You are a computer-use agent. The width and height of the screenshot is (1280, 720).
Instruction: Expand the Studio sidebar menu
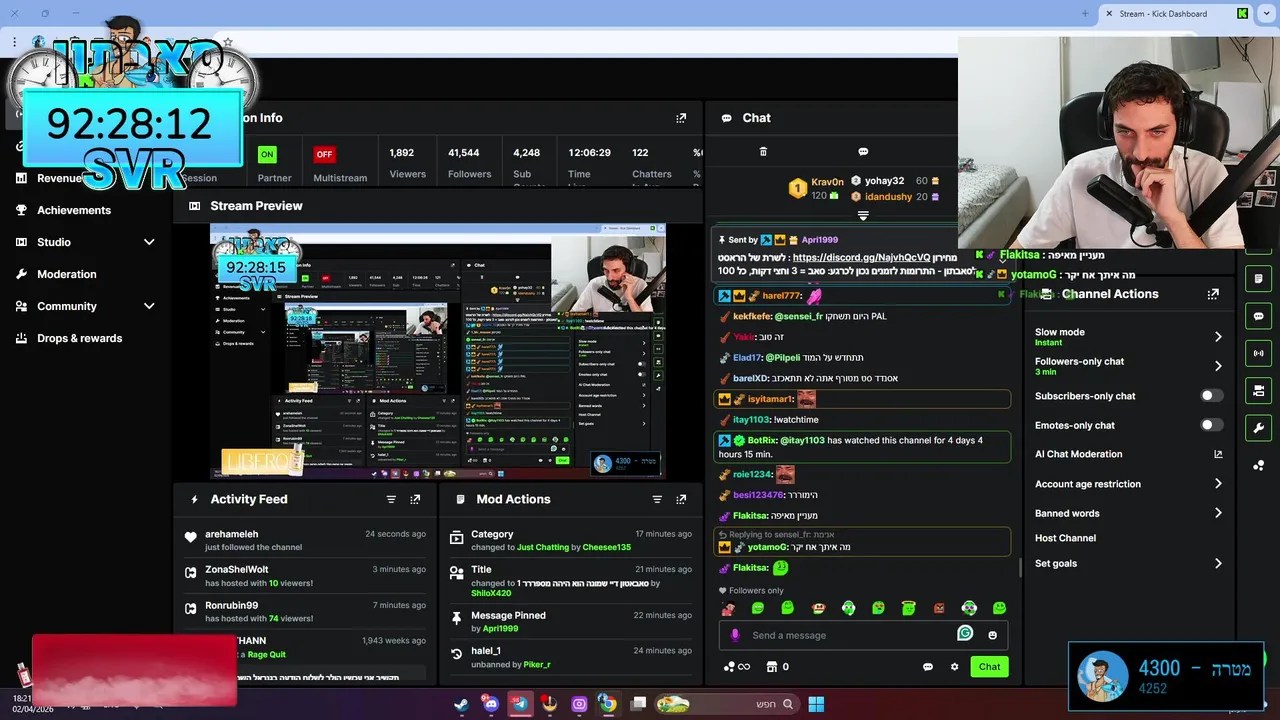149,242
